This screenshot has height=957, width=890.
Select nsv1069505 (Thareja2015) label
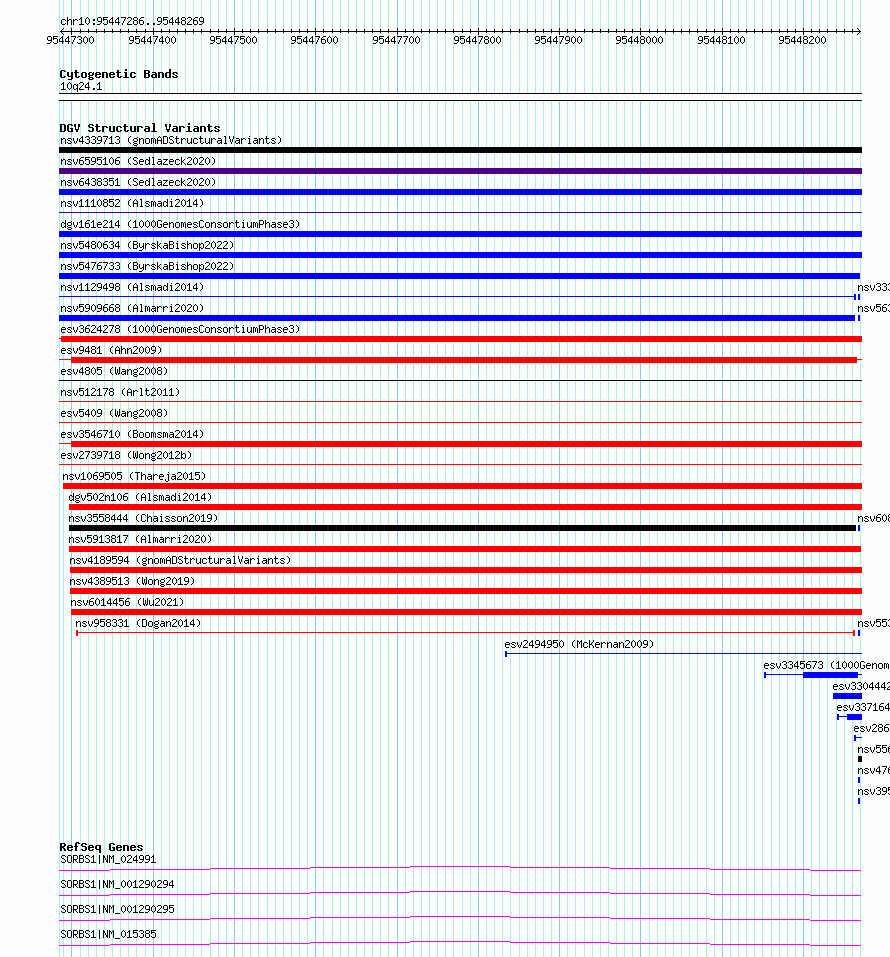coord(134,476)
